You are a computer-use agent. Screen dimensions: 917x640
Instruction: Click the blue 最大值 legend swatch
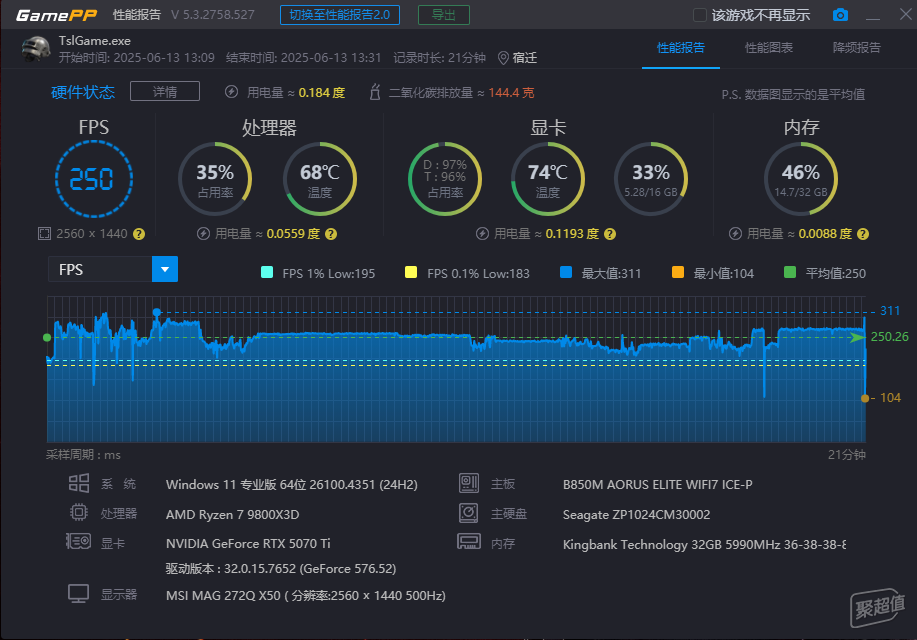566,272
